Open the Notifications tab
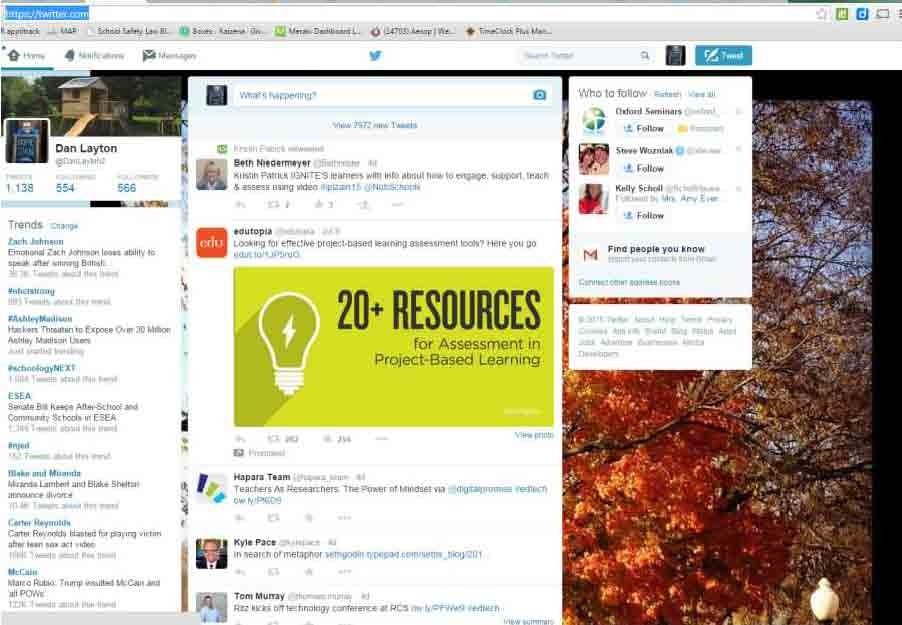 (94, 56)
